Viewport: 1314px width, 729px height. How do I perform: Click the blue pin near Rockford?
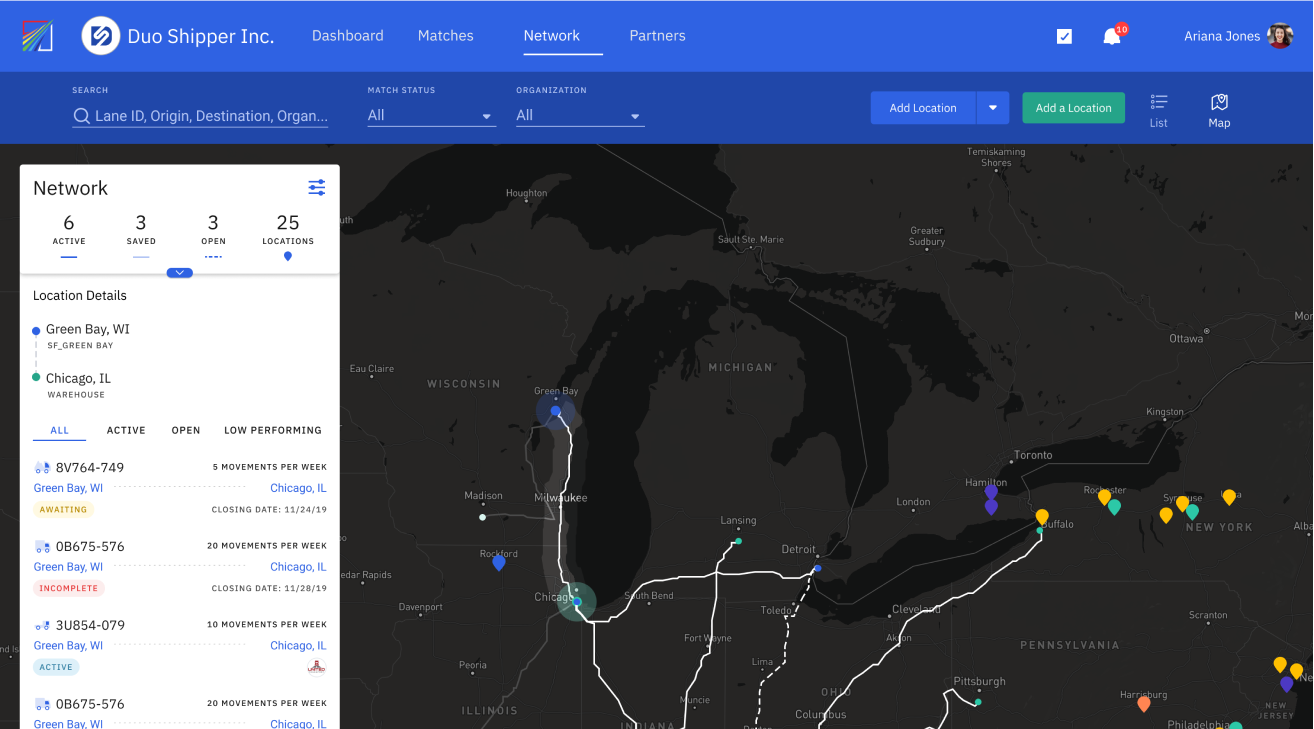pos(499,563)
